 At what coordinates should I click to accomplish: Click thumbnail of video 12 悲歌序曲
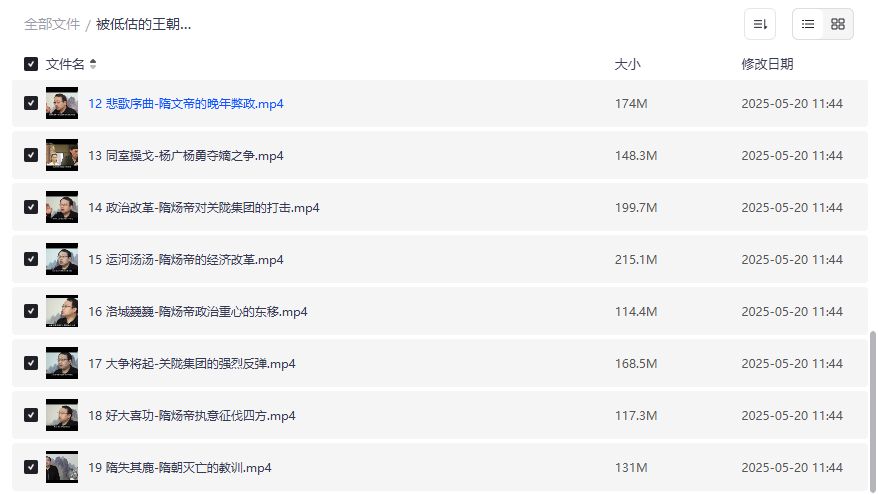62,103
